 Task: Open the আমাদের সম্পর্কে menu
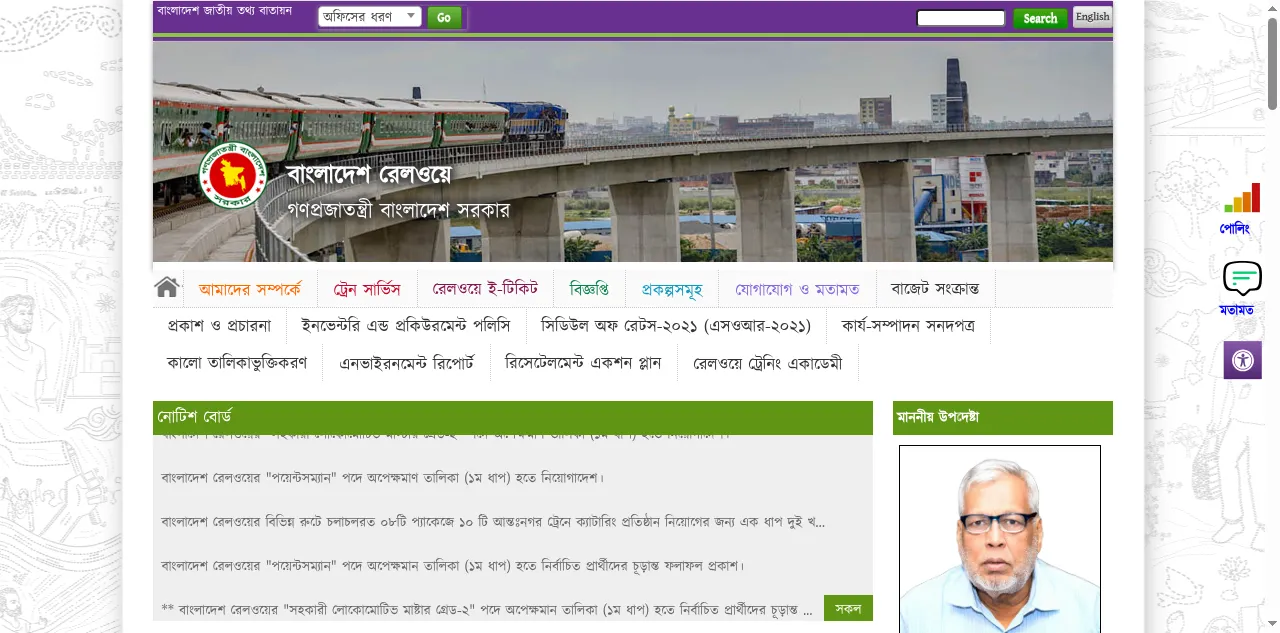(x=249, y=290)
